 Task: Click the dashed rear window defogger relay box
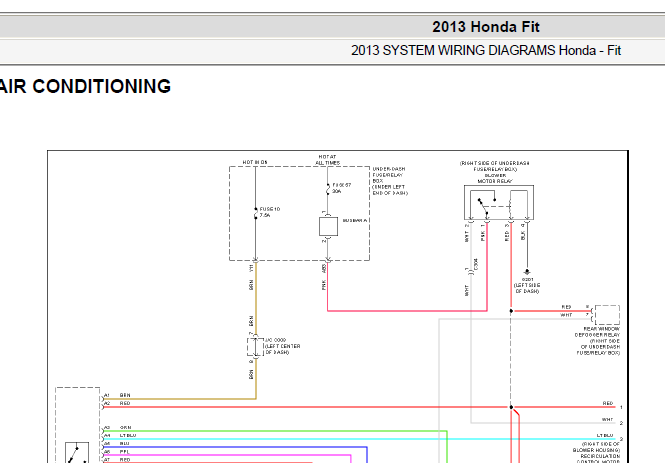[x=607, y=315]
